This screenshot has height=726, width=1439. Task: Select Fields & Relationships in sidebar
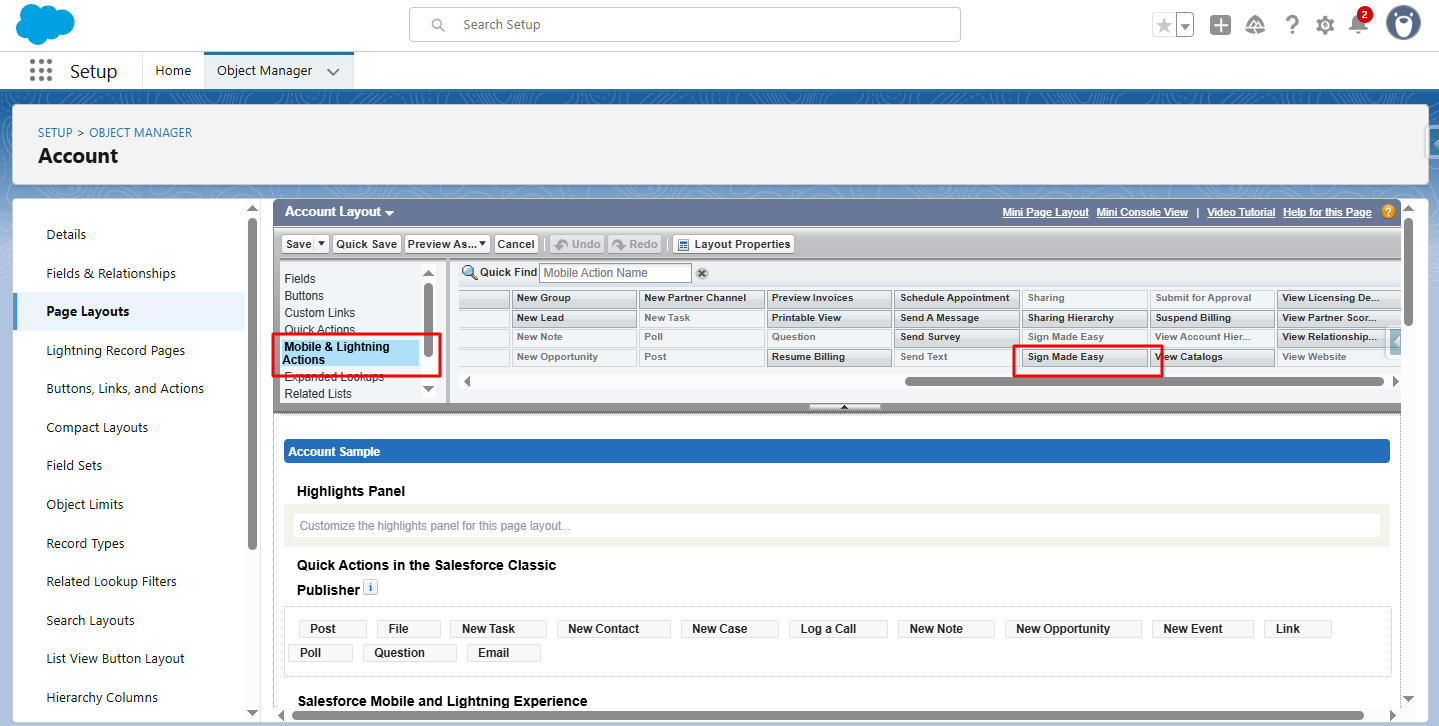[x=111, y=273]
